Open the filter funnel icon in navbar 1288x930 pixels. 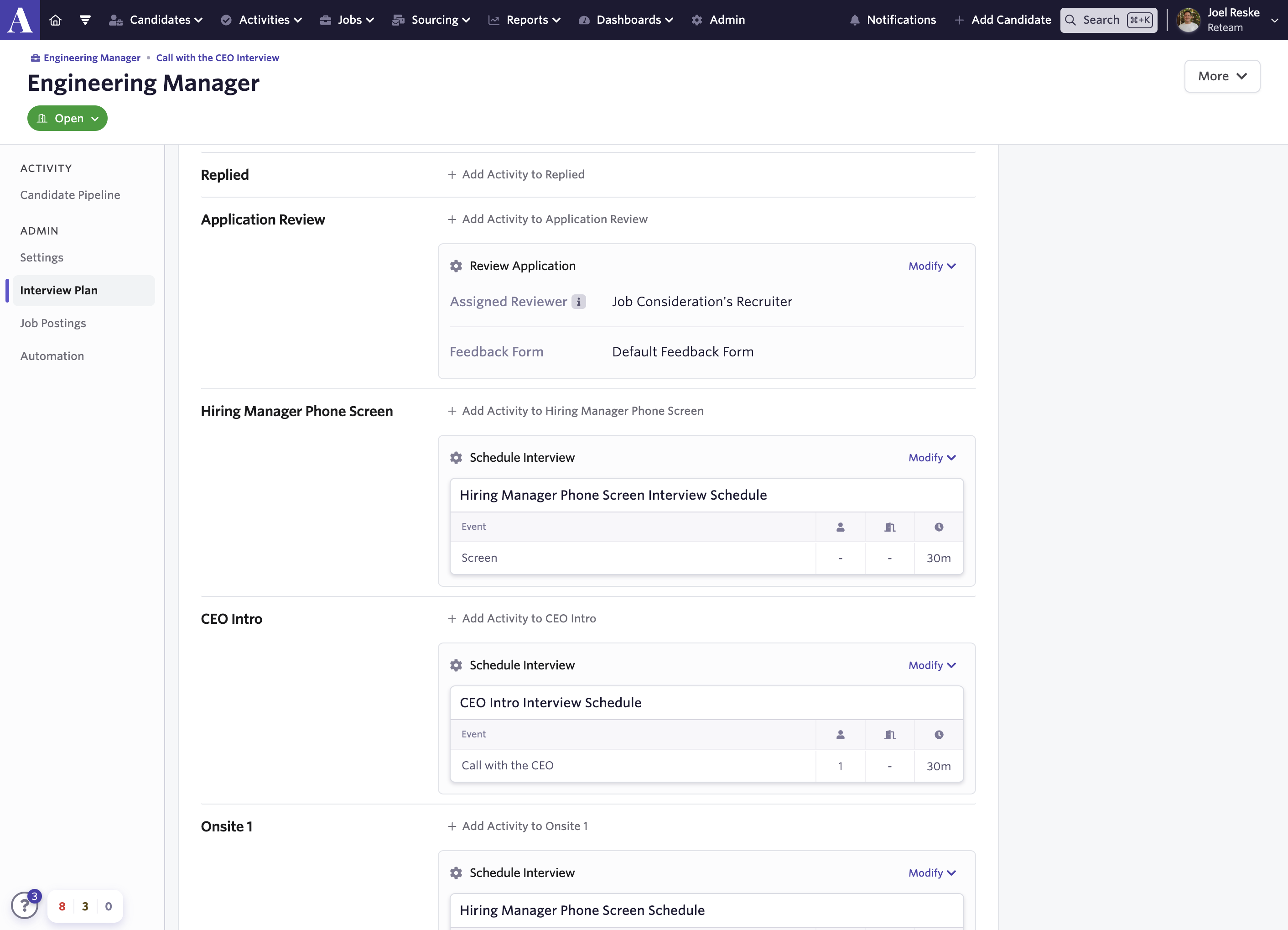tap(85, 20)
